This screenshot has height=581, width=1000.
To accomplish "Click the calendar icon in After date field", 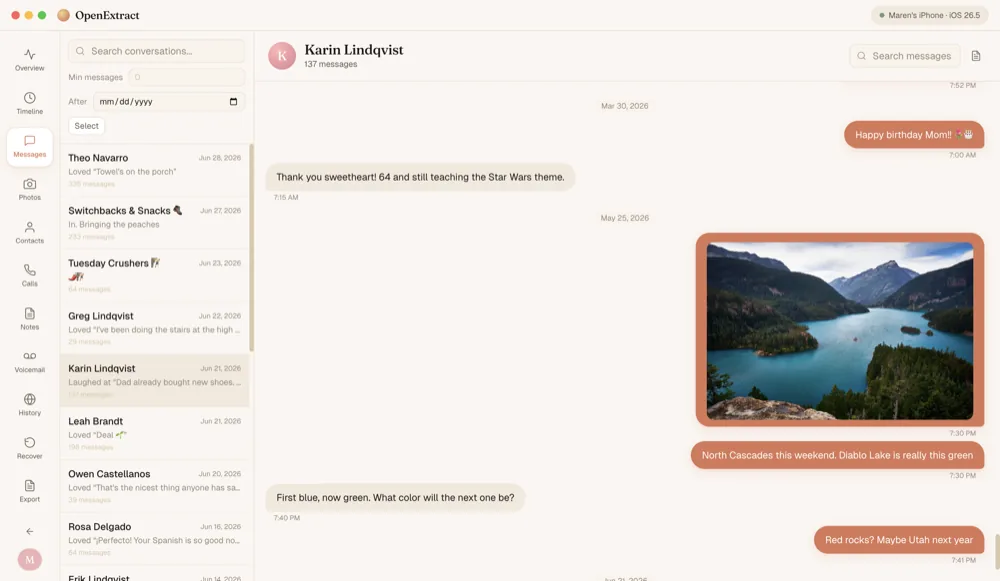I will [233, 101].
